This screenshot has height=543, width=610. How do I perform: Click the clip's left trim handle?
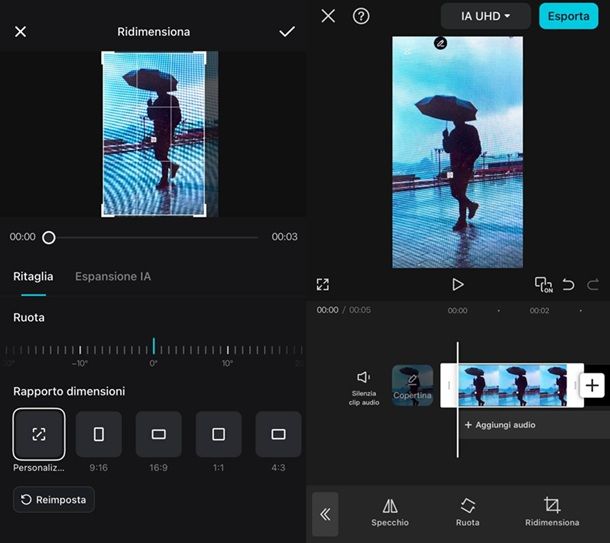pyautogui.click(x=449, y=385)
